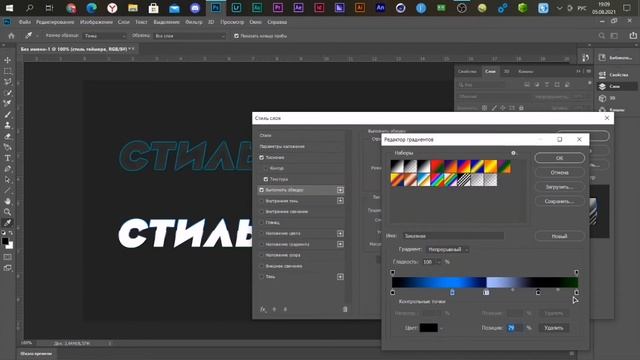This screenshot has height=360, width=640.
Task: Open the sample size dropdown in options bar
Action: tap(105, 36)
